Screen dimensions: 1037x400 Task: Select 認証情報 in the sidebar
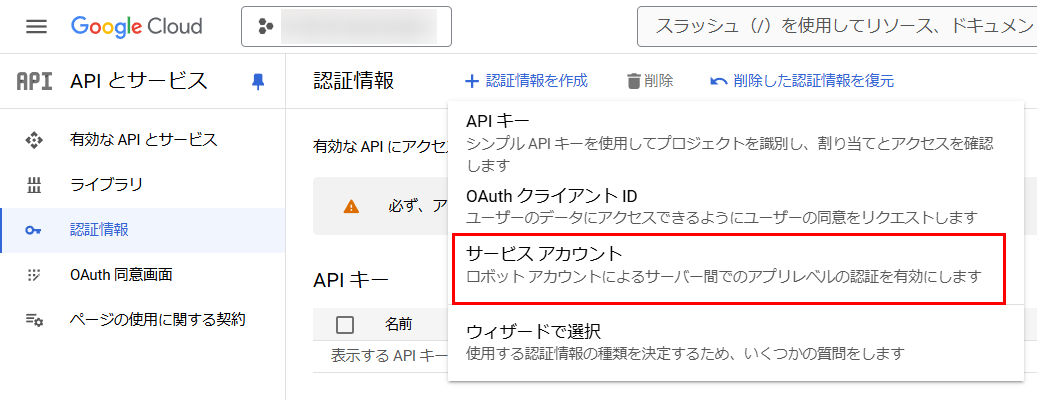143,230
